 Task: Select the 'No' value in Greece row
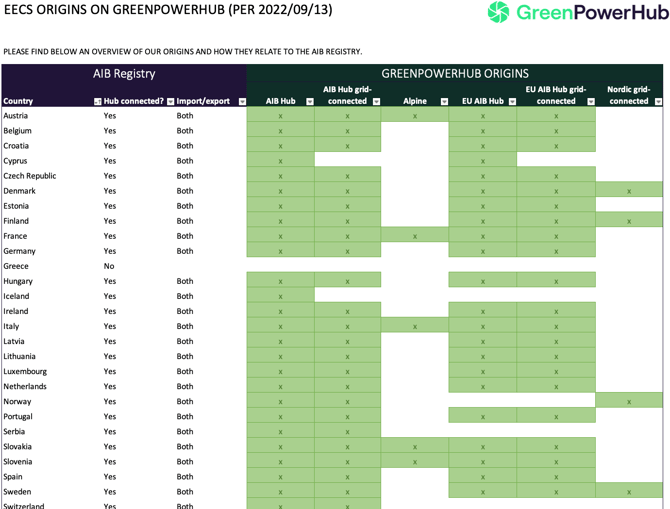coord(109,266)
